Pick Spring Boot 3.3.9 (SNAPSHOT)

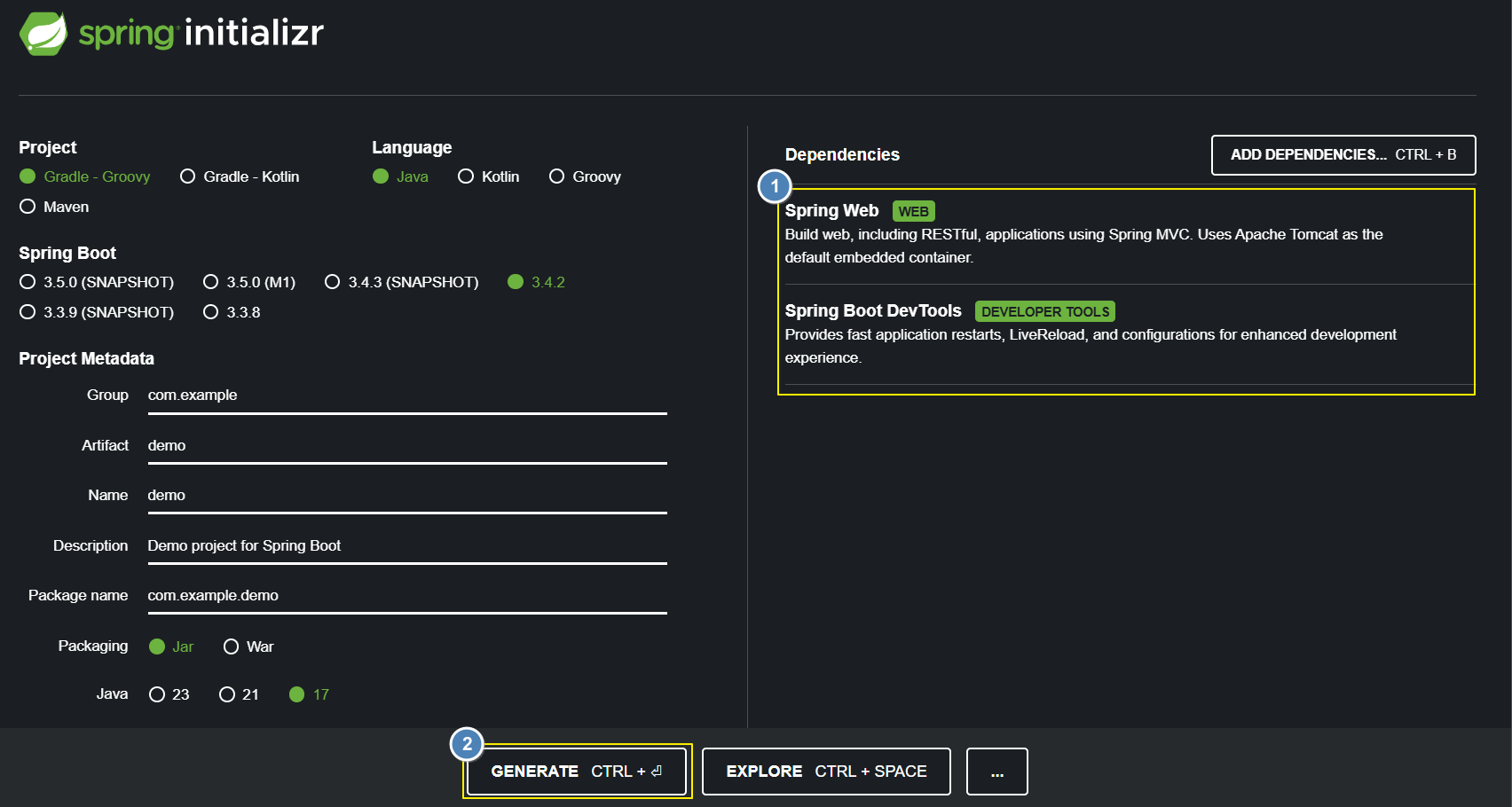[97, 312]
